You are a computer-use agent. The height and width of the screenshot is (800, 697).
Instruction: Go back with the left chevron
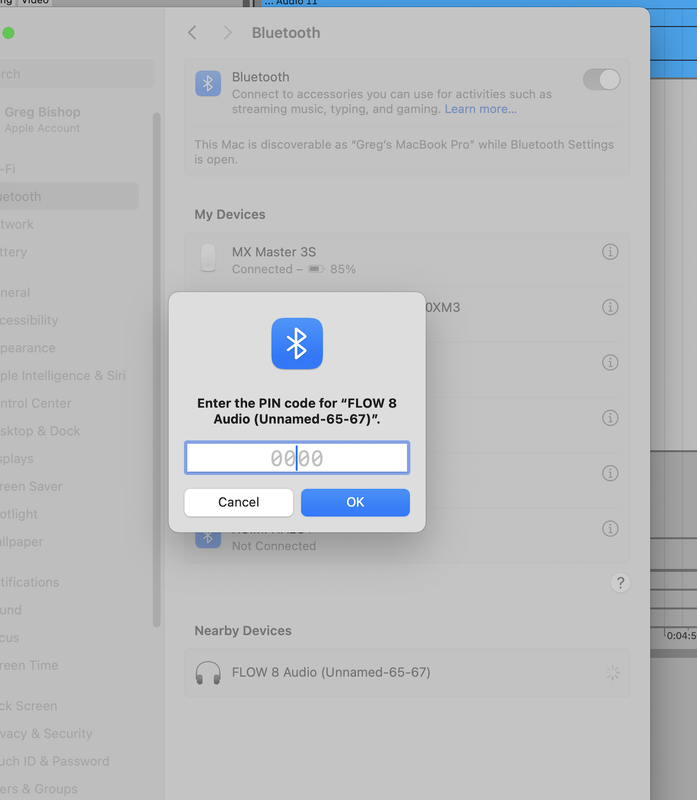coord(192,33)
